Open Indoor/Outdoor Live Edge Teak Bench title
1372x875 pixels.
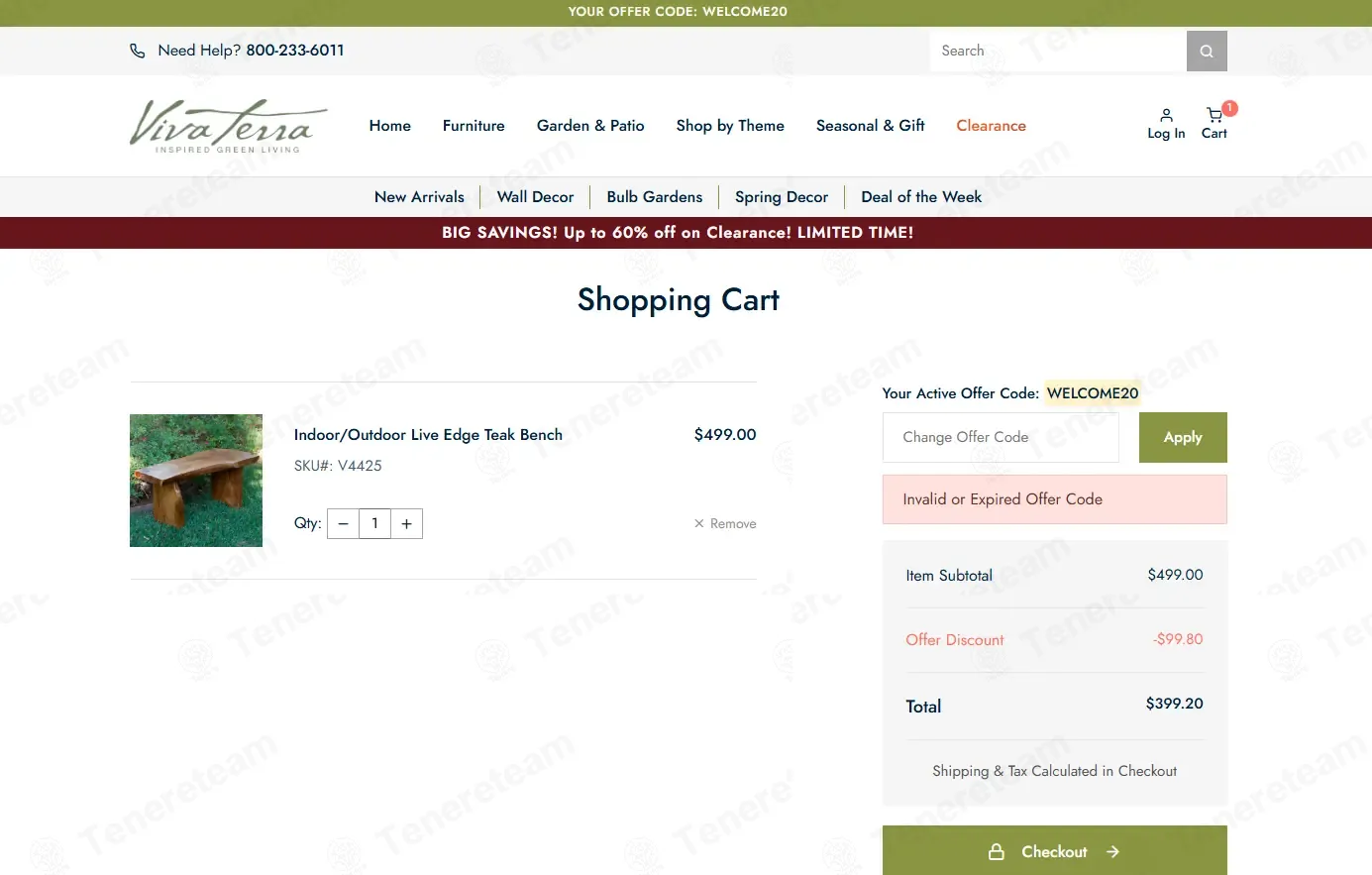428,435
